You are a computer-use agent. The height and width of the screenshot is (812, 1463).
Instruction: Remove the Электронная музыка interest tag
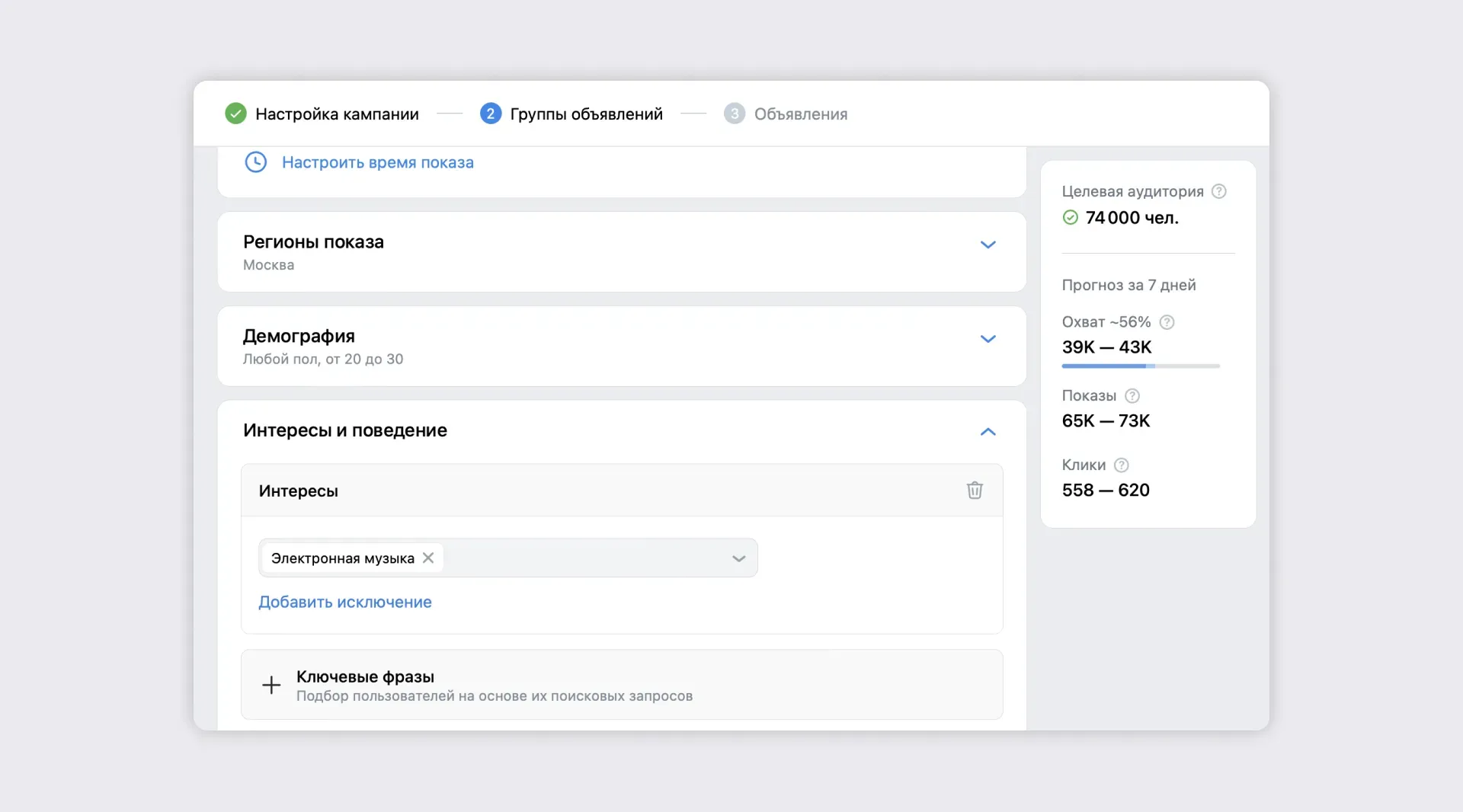click(x=428, y=558)
